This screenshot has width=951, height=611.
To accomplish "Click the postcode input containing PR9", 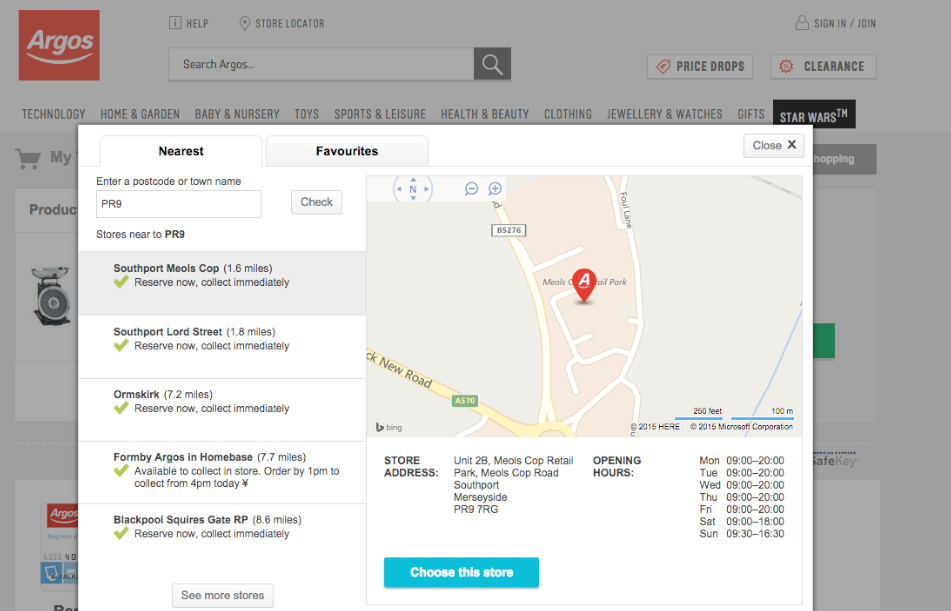I will coord(178,204).
